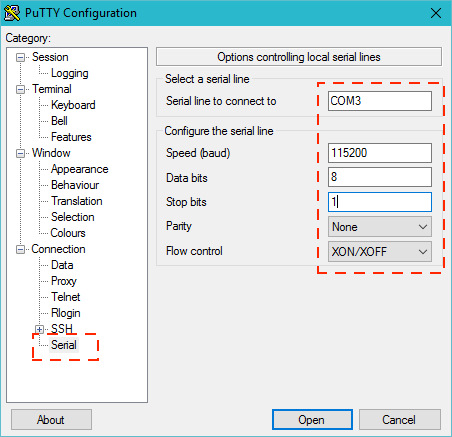Open the Selection category
Image resolution: width=452 pixels, height=437 pixels.
pyautogui.click(x=73, y=217)
